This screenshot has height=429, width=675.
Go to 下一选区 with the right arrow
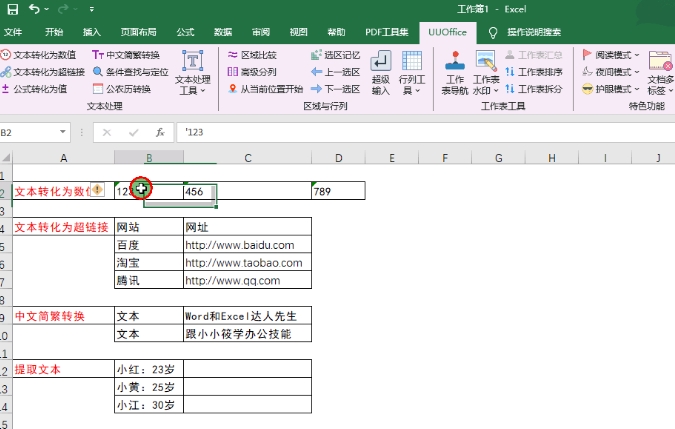point(335,89)
